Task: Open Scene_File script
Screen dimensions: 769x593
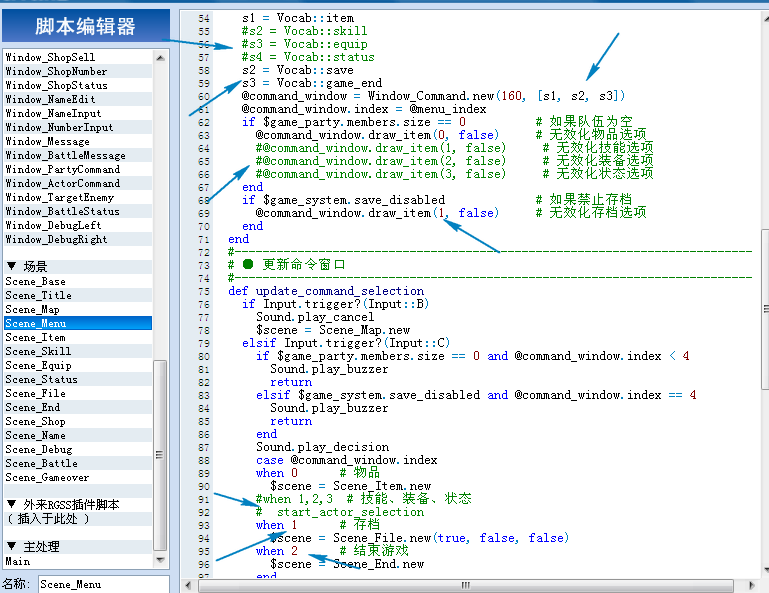Action: point(78,393)
